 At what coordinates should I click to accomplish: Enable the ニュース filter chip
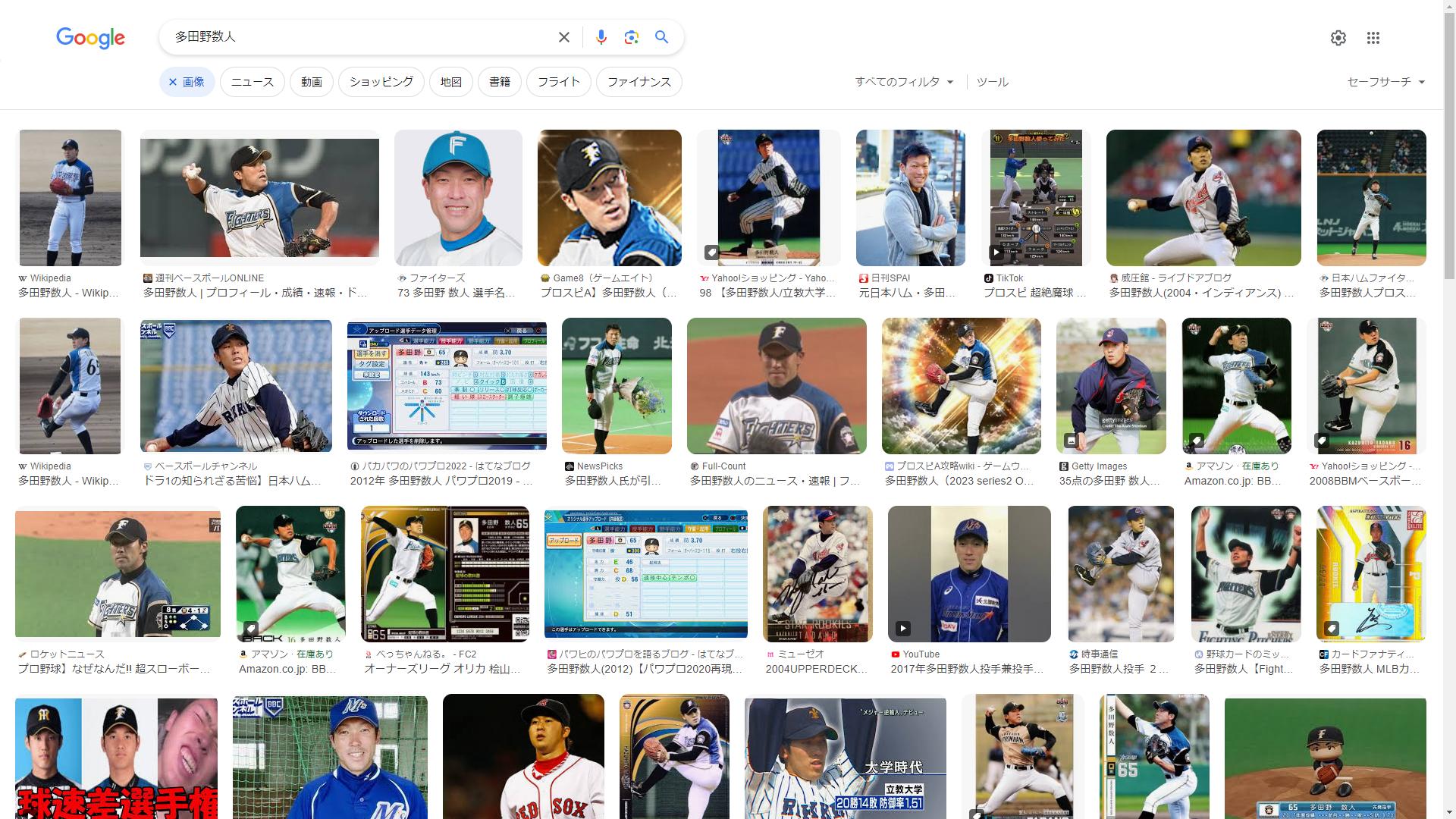tap(252, 82)
